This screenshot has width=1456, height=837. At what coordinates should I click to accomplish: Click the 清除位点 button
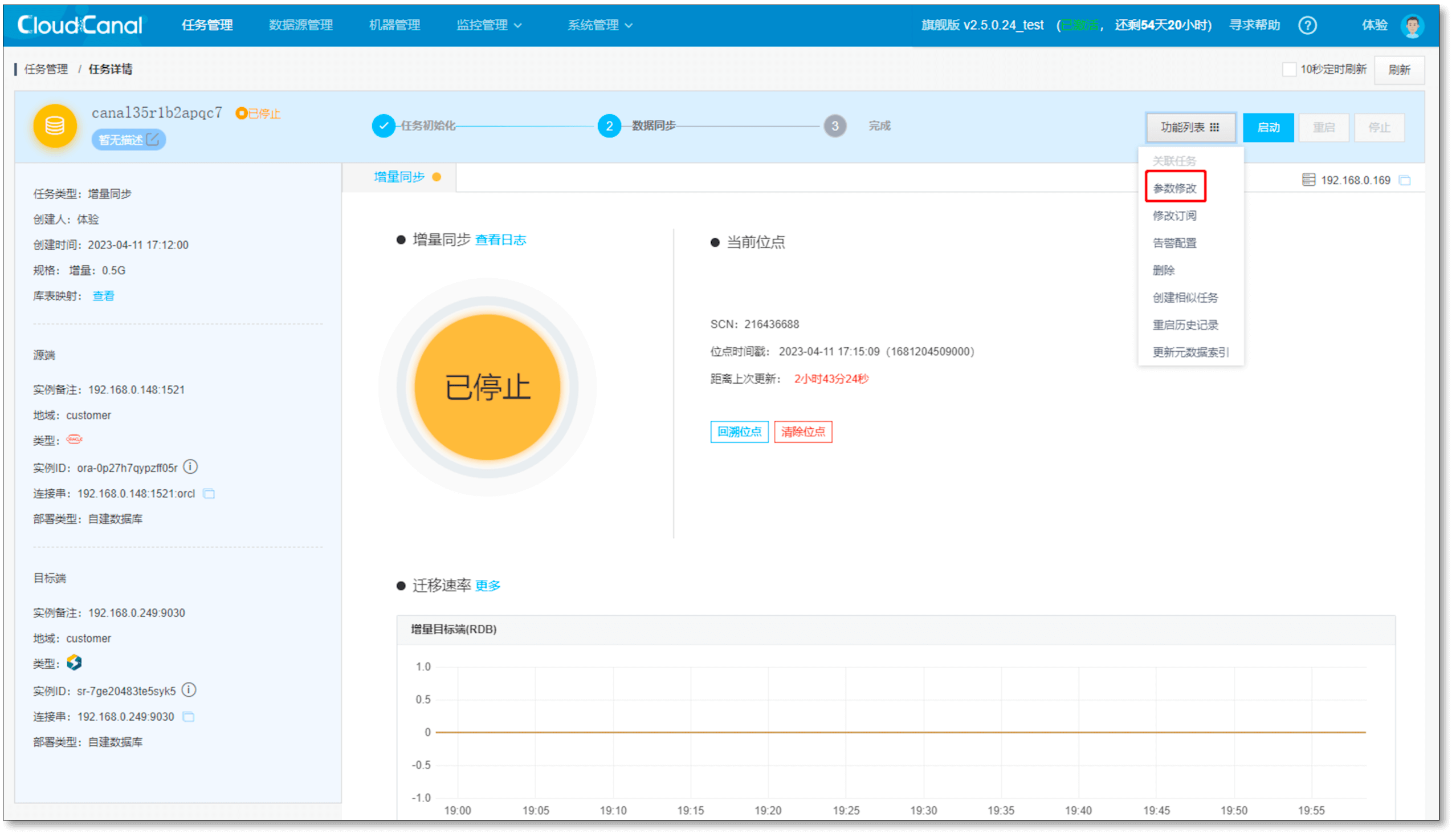(x=803, y=431)
